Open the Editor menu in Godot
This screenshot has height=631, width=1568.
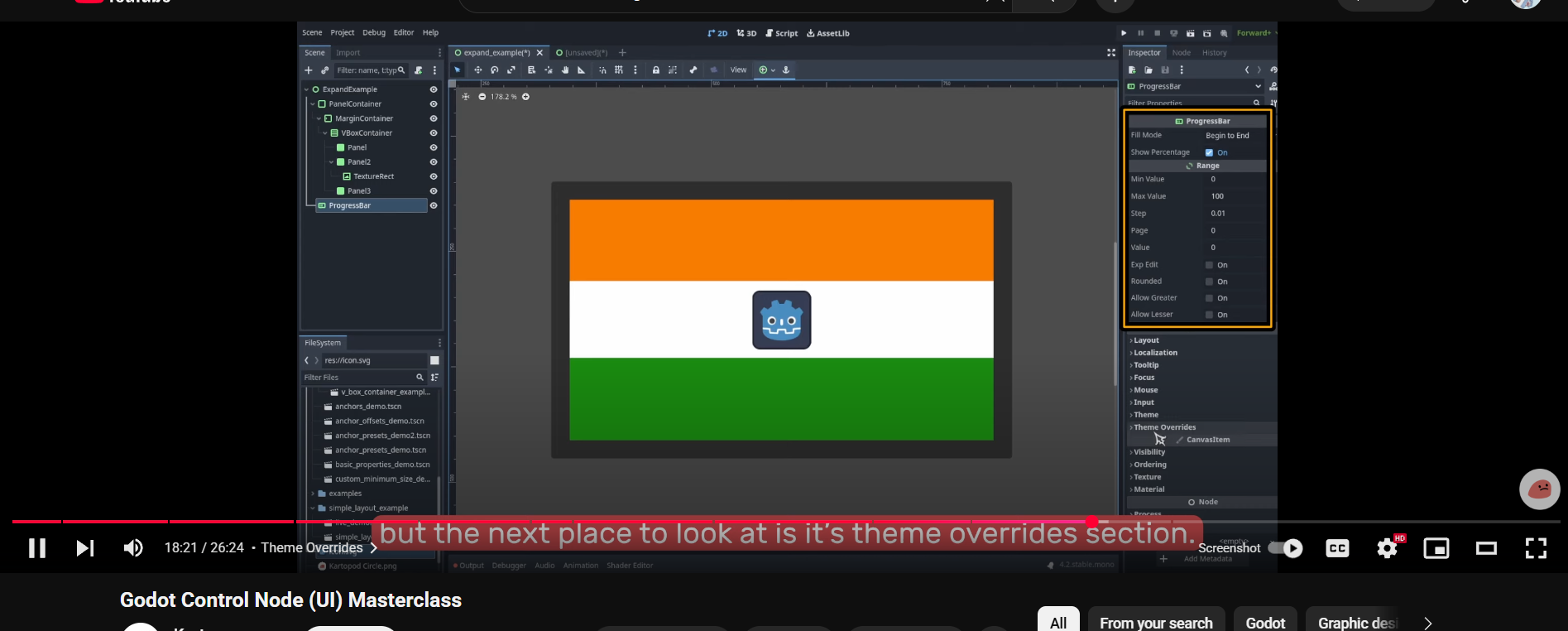tap(404, 33)
